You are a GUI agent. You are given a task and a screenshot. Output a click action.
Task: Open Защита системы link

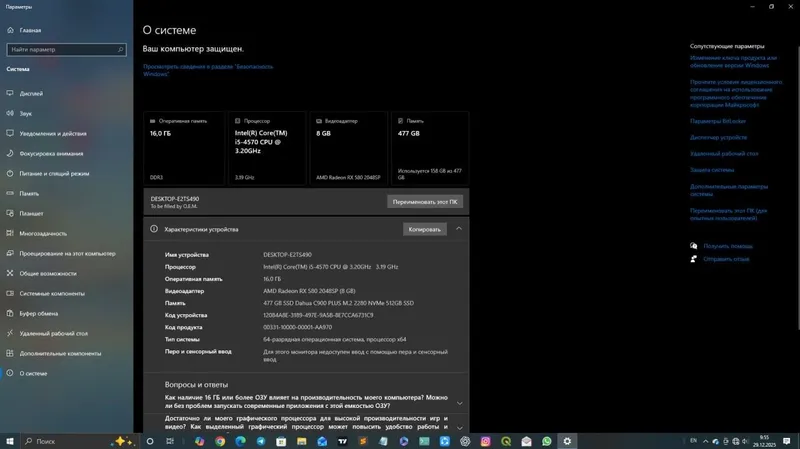pos(712,170)
